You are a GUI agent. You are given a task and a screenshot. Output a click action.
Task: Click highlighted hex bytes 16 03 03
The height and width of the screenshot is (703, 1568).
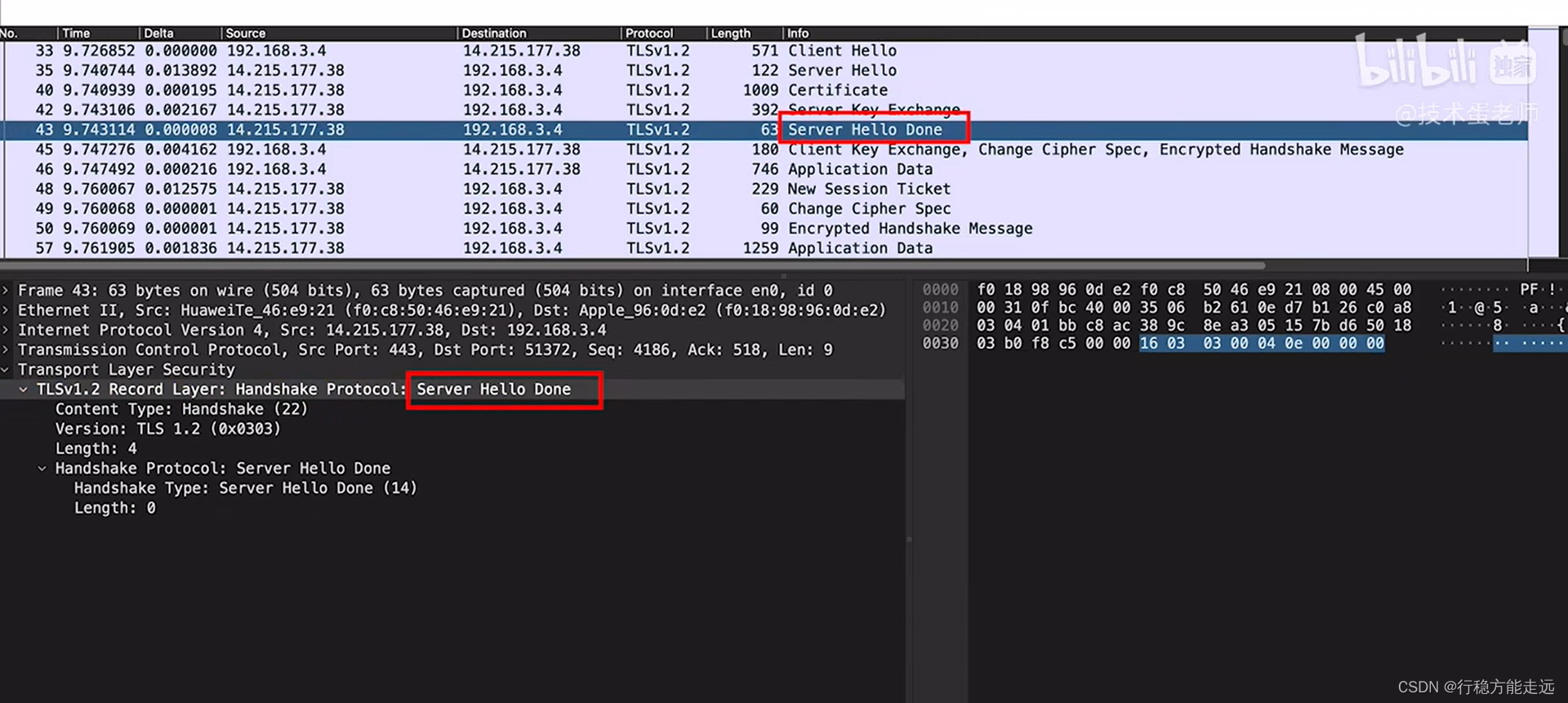[x=1181, y=344]
